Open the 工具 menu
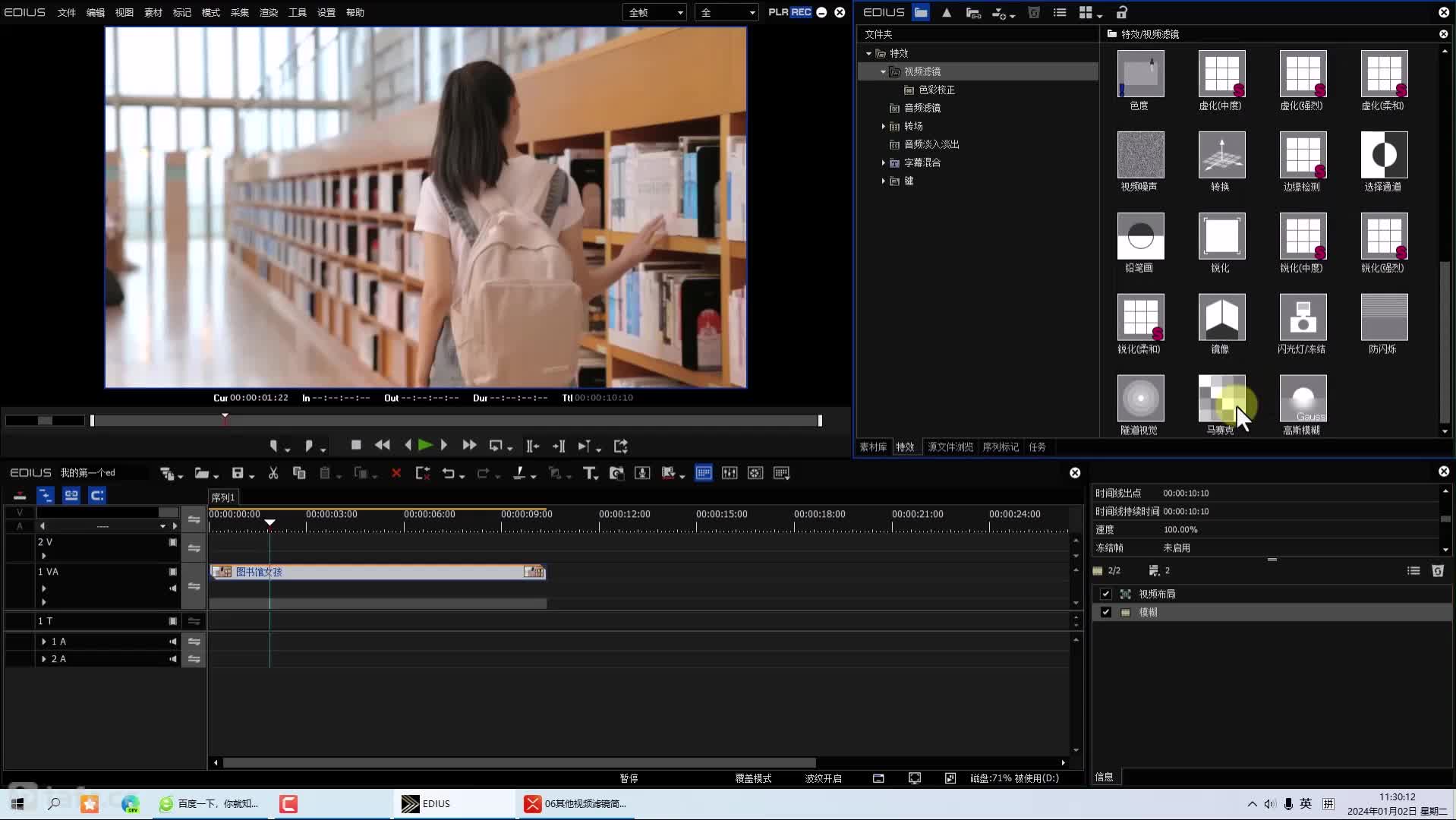 [x=298, y=12]
